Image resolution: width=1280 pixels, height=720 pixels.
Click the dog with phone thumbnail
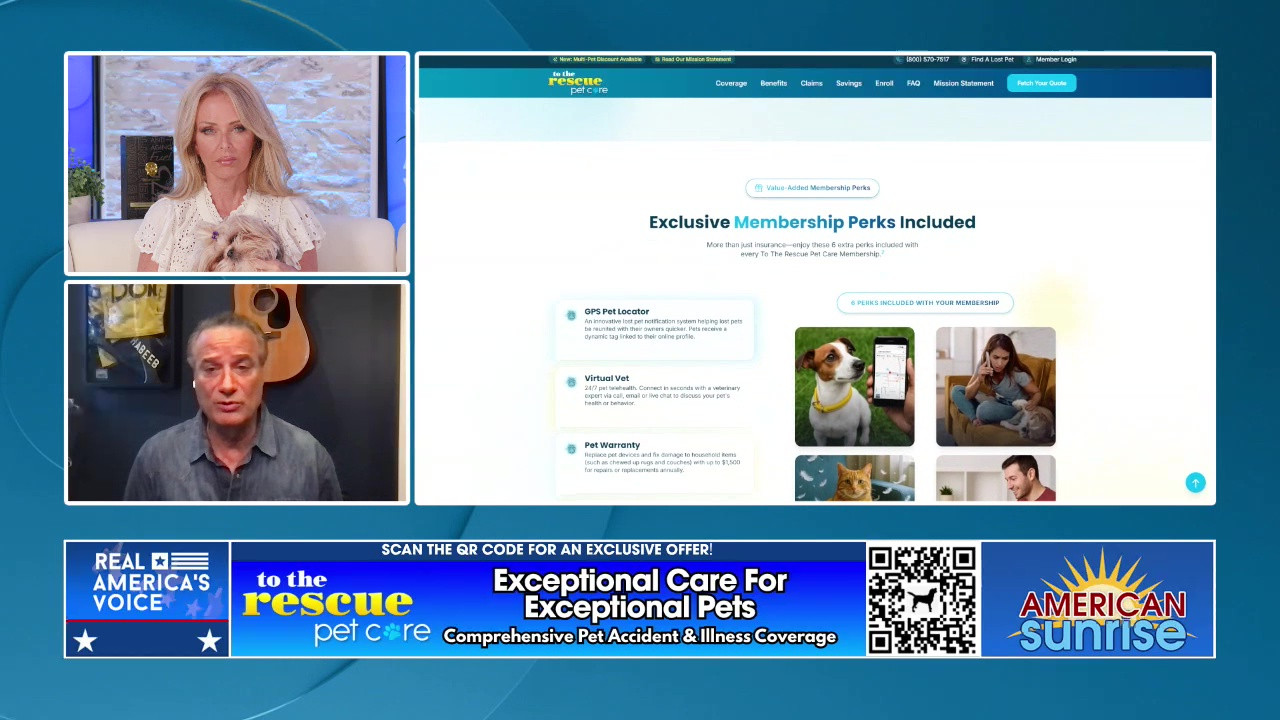pyautogui.click(x=854, y=386)
